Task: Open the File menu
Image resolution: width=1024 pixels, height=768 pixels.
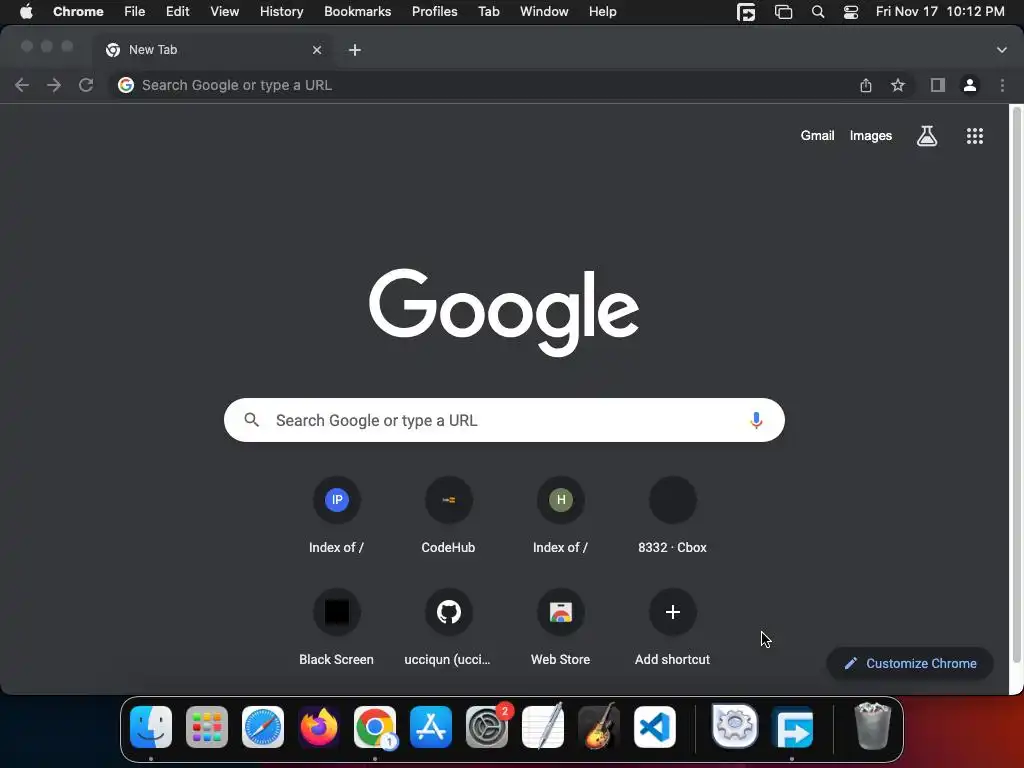Action: pos(135,12)
